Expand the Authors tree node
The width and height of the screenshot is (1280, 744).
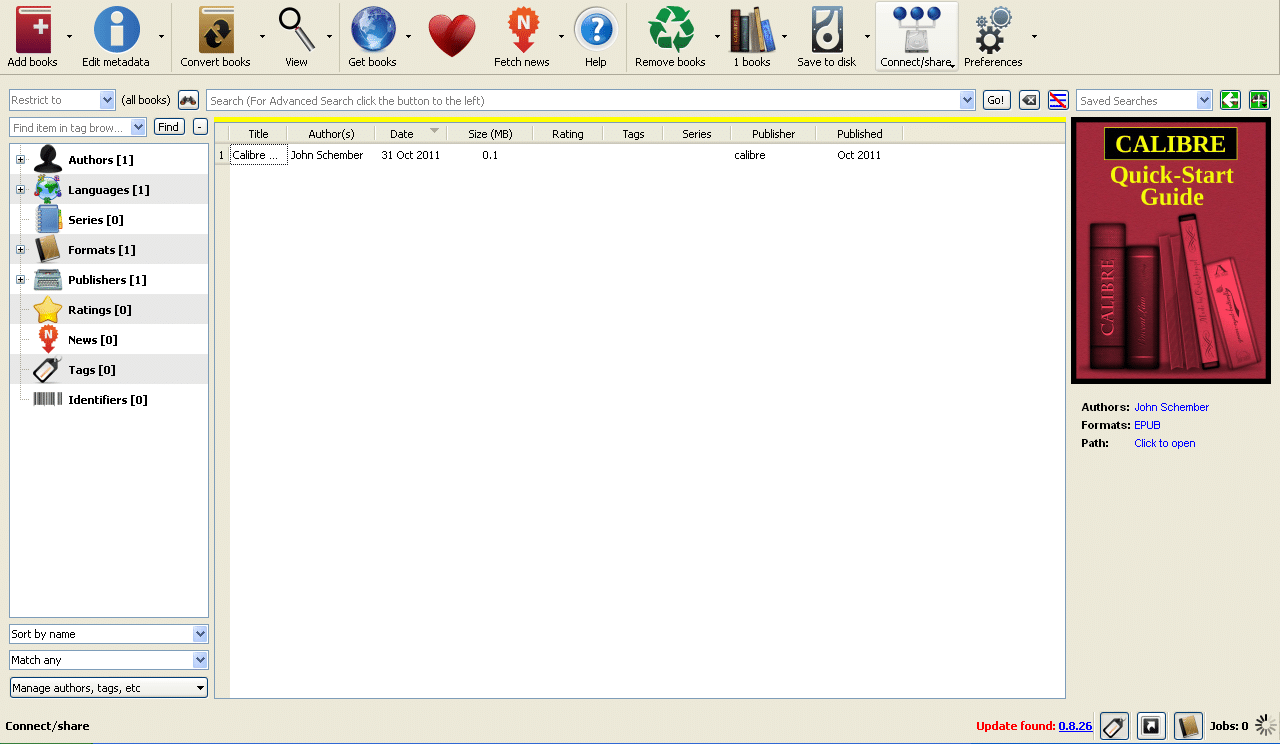pos(20,160)
